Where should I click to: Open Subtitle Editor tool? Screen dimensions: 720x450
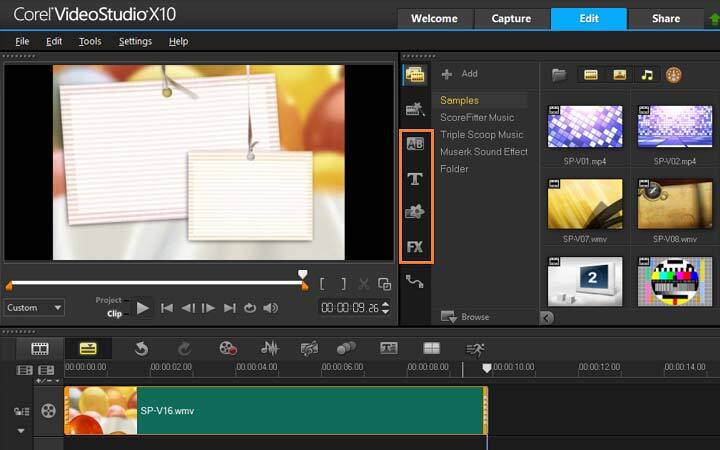[388, 348]
